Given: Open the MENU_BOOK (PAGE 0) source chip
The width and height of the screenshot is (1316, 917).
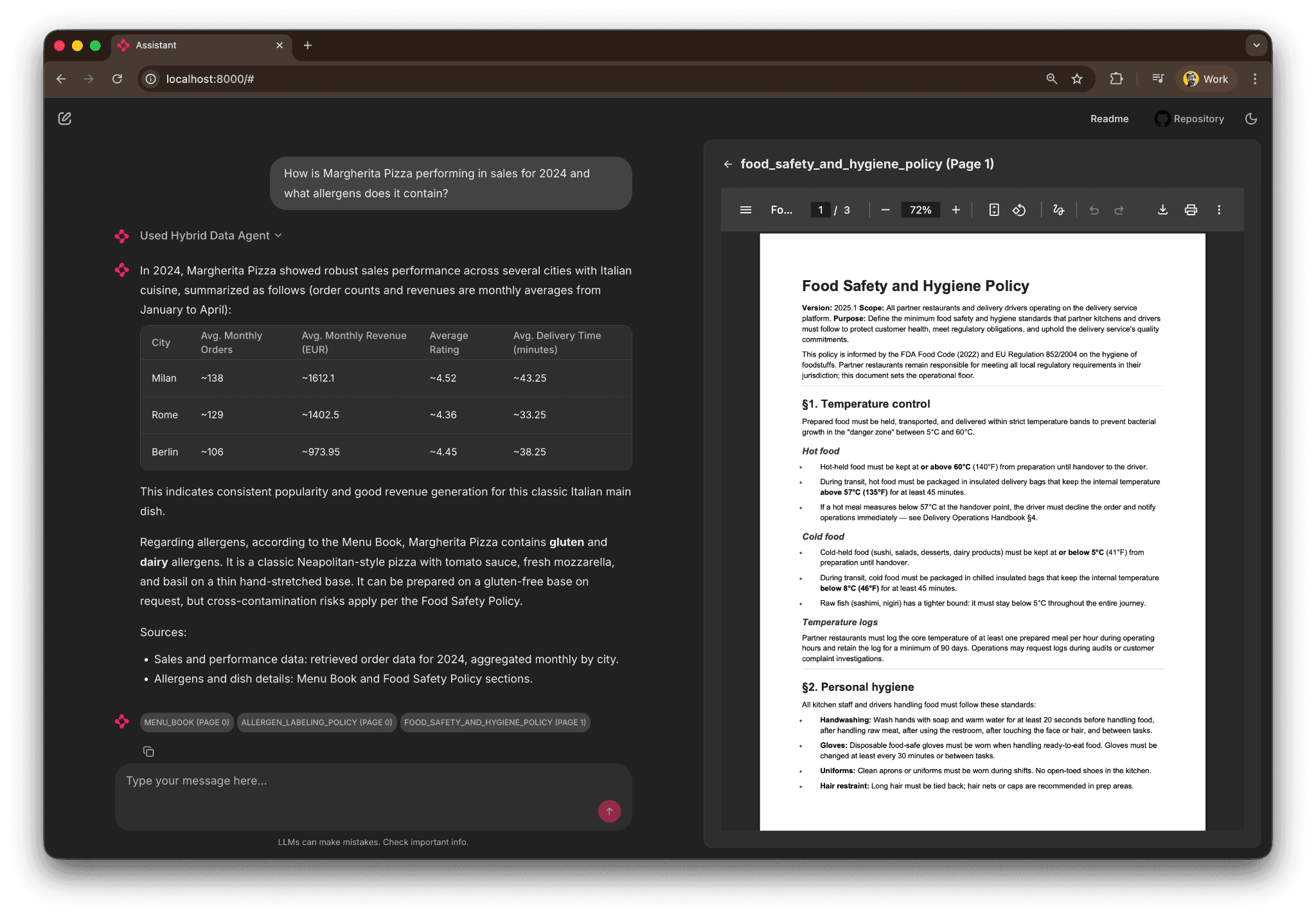Looking at the screenshot, I should (x=186, y=722).
